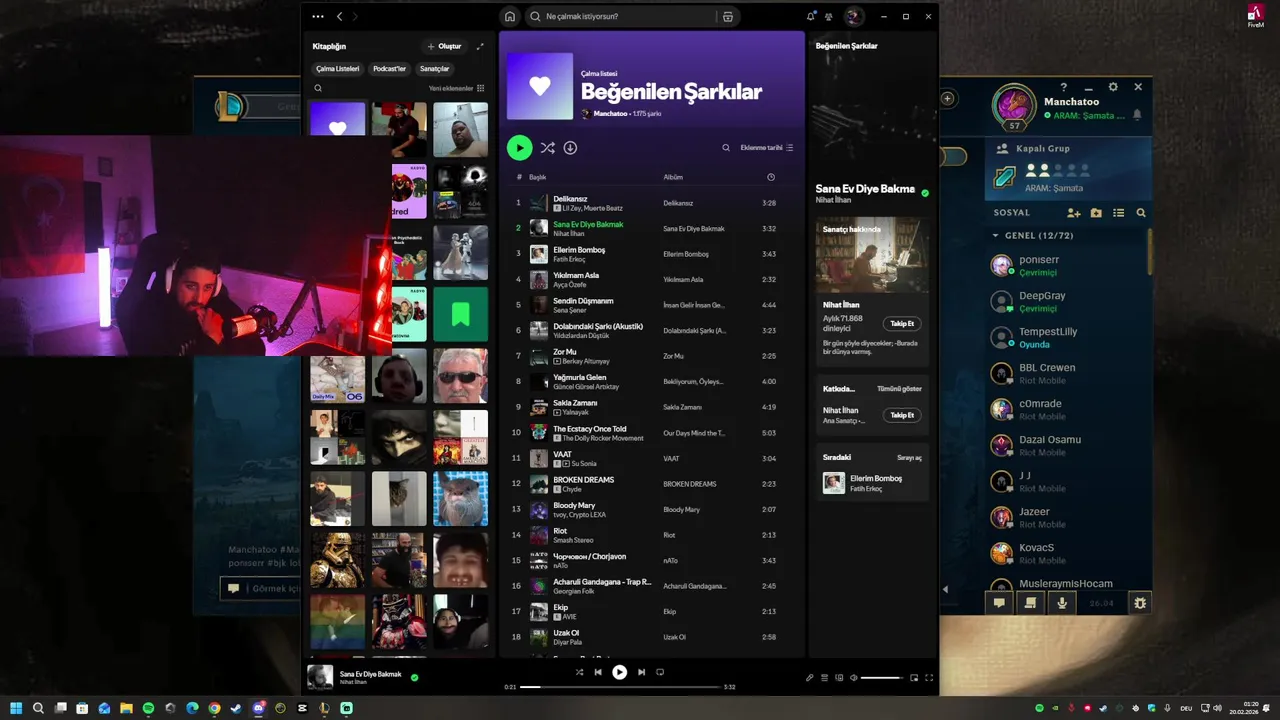Search within the playlist songs
Image resolution: width=1280 pixels, height=720 pixels.
pyautogui.click(x=726, y=148)
